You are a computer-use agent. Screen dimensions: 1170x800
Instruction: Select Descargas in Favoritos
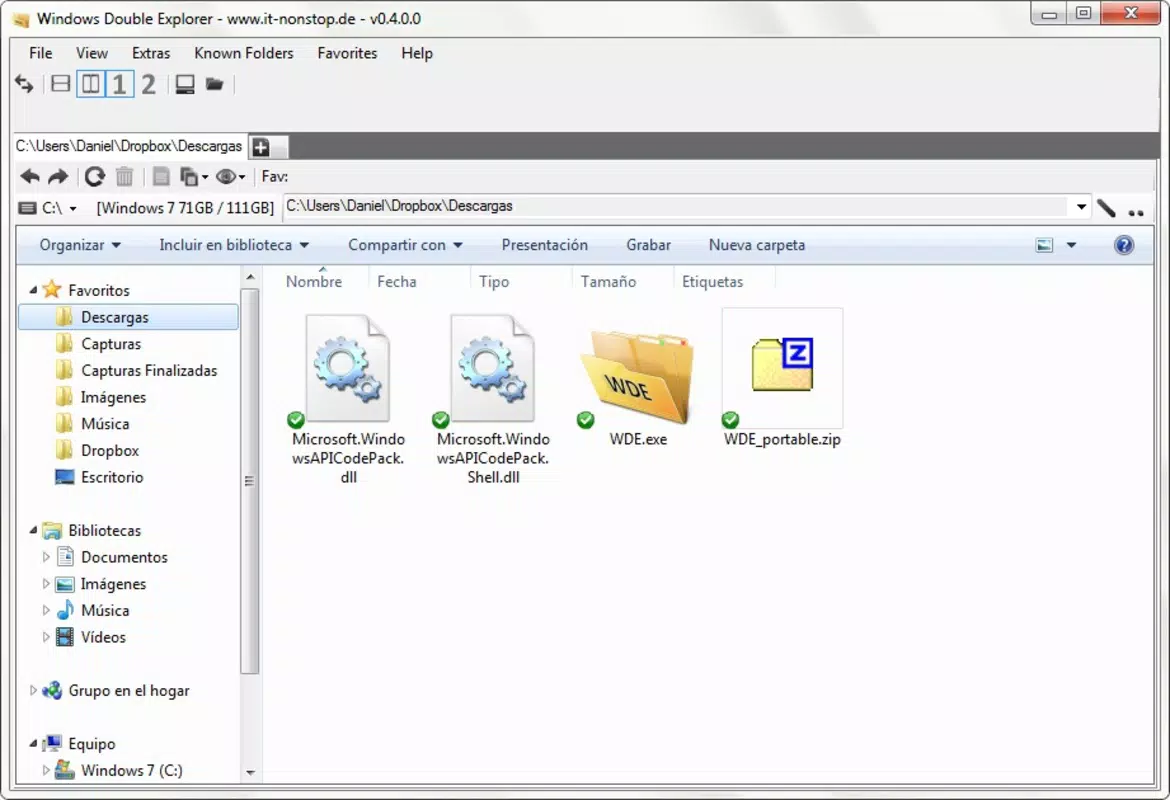tap(128, 317)
